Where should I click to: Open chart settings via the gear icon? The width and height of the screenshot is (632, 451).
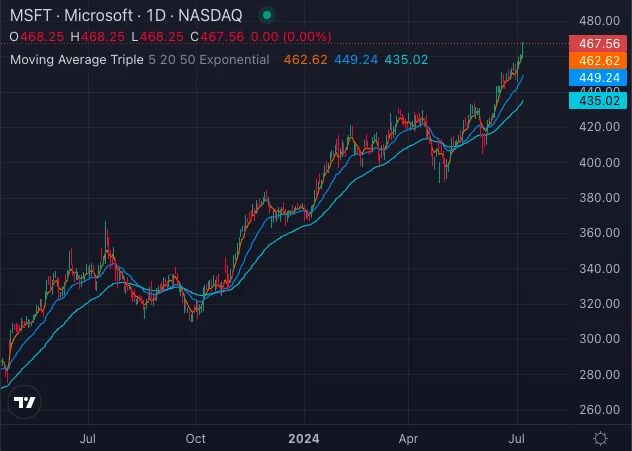click(x=600, y=438)
